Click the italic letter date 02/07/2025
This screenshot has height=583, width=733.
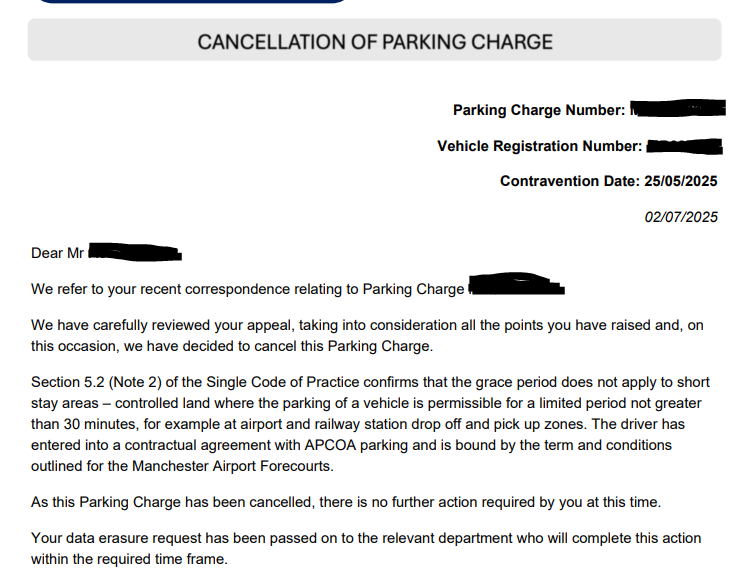(x=681, y=217)
